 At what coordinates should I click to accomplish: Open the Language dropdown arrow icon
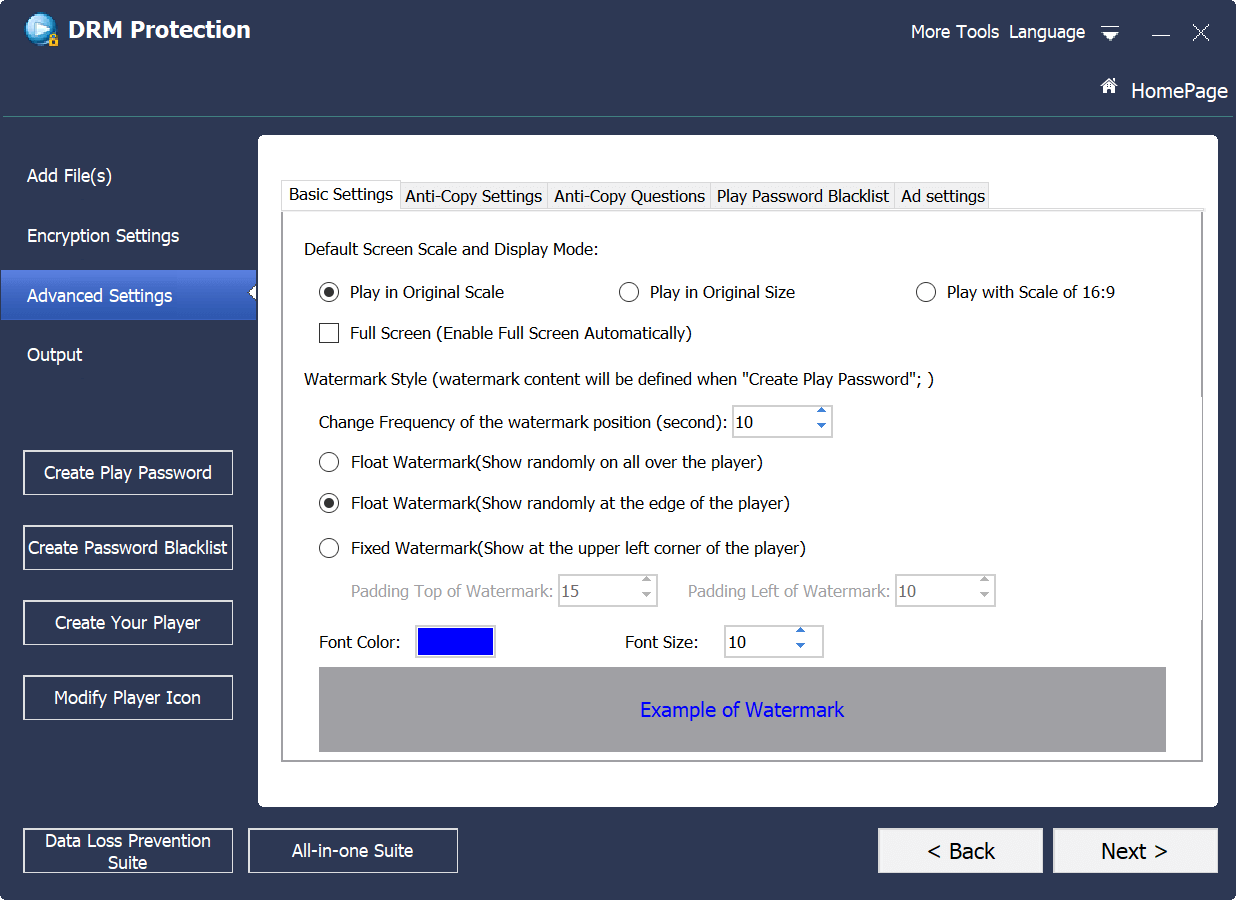click(x=1109, y=33)
